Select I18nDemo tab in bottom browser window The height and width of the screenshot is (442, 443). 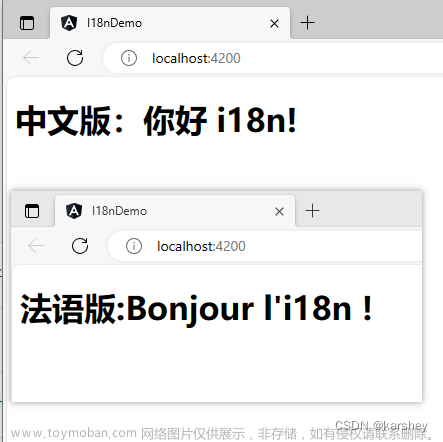click(x=175, y=211)
